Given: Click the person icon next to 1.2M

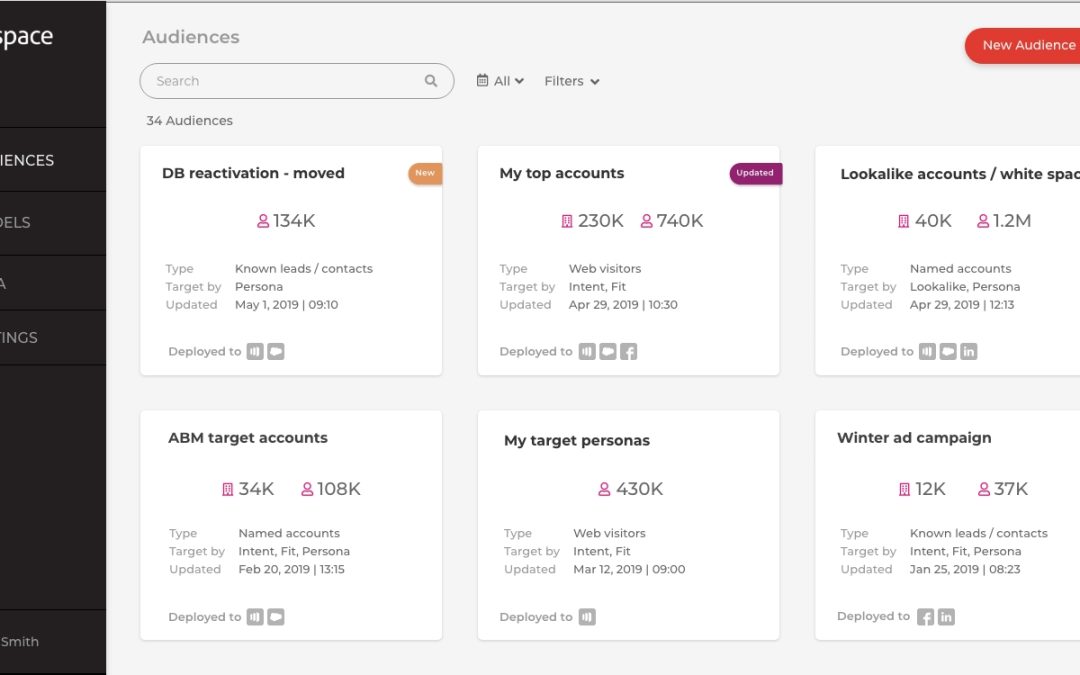Looking at the screenshot, I should [x=983, y=221].
